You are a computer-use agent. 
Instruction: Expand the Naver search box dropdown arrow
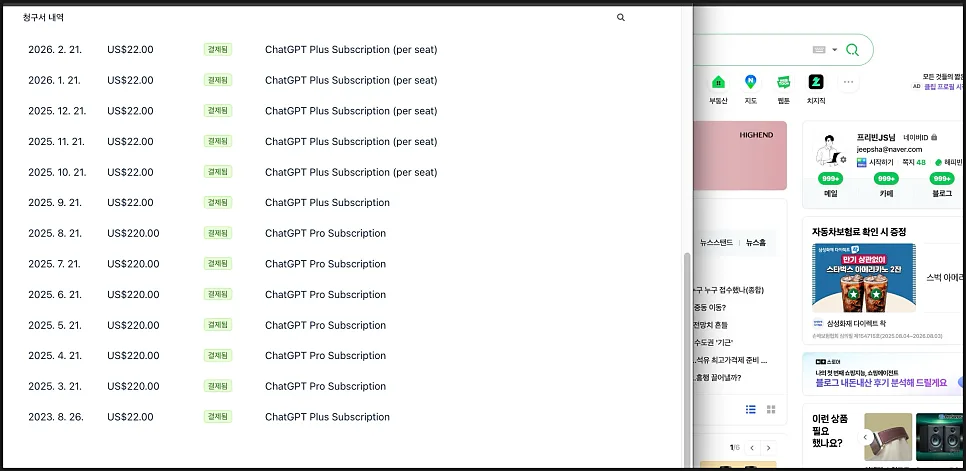pyautogui.click(x=834, y=50)
